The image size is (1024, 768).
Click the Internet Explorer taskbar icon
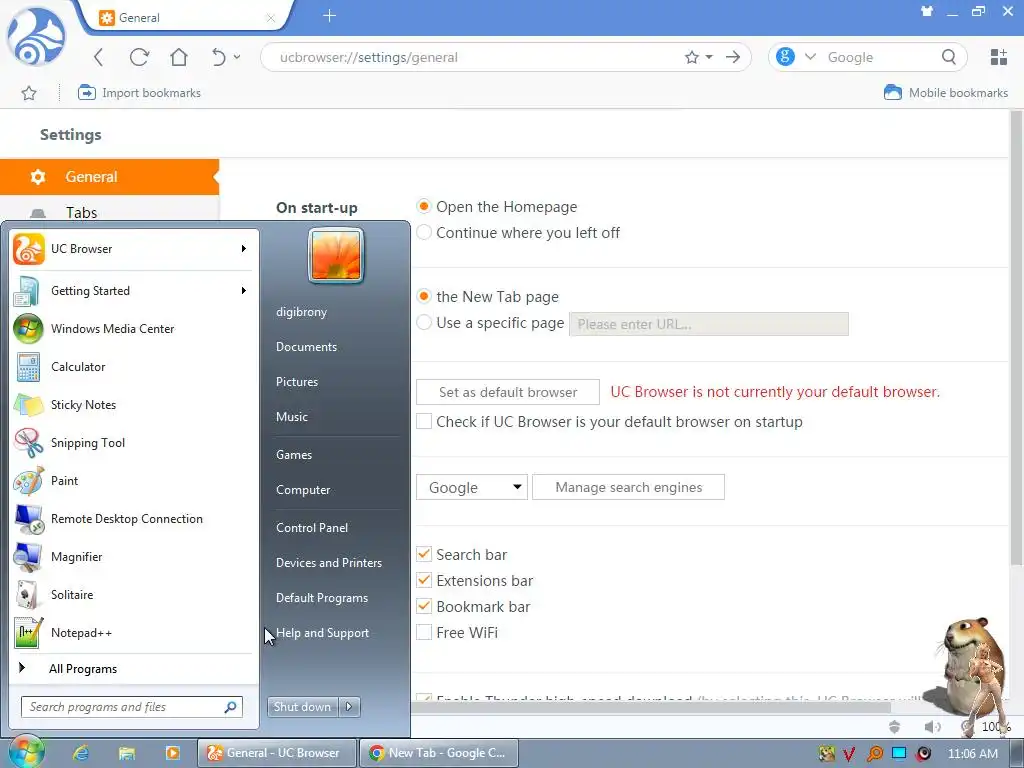click(81, 753)
